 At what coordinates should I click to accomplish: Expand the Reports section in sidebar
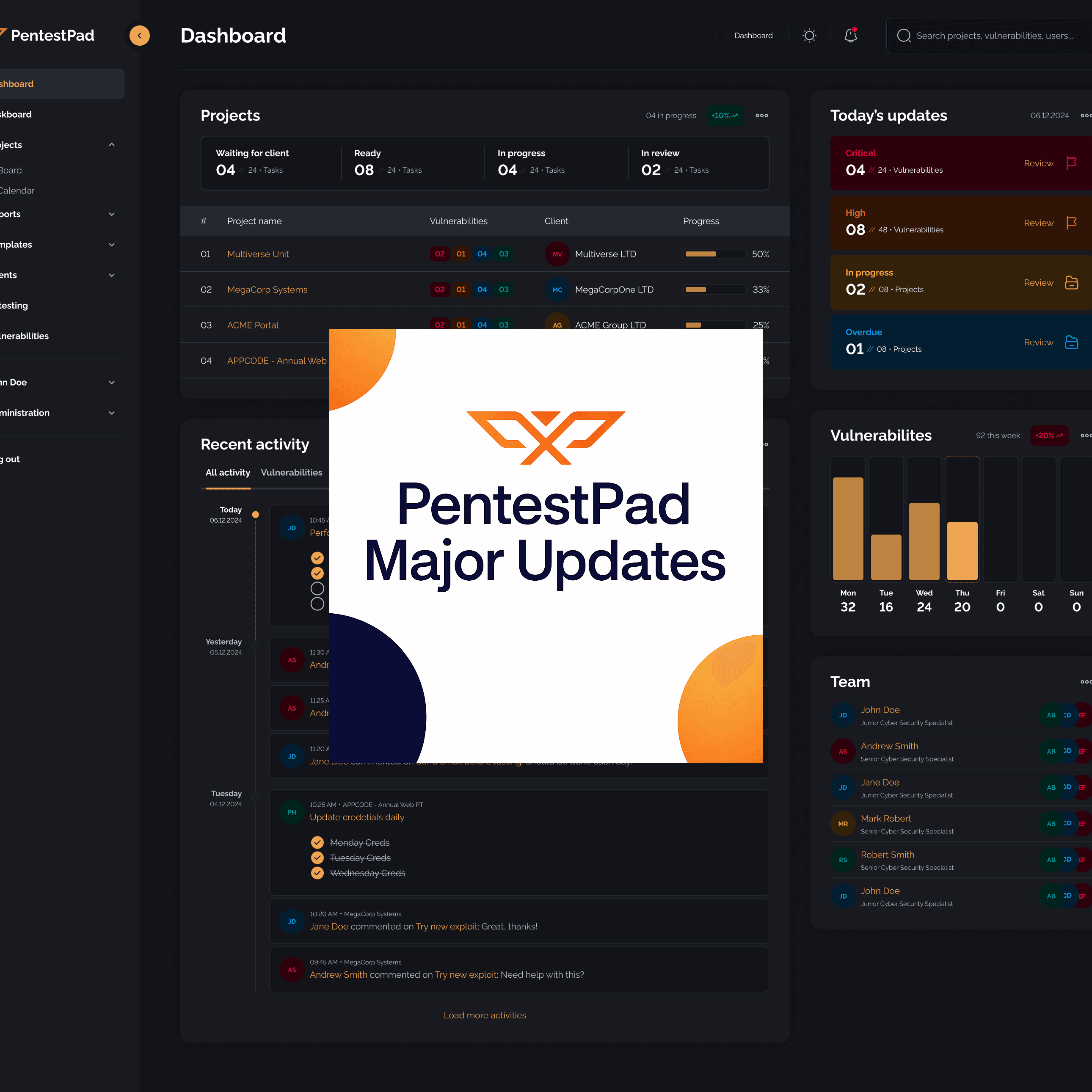pos(111,214)
